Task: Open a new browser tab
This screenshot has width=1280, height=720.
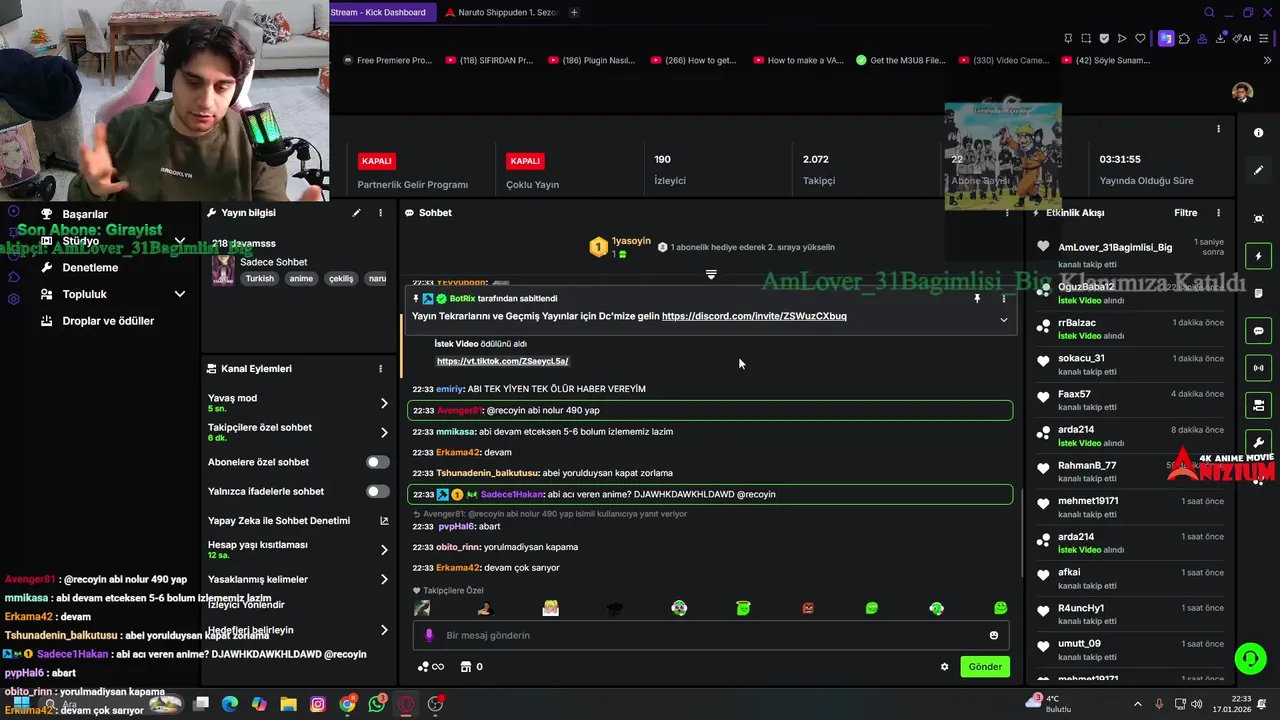Action: pyautogui.click(x=574, y=12)
